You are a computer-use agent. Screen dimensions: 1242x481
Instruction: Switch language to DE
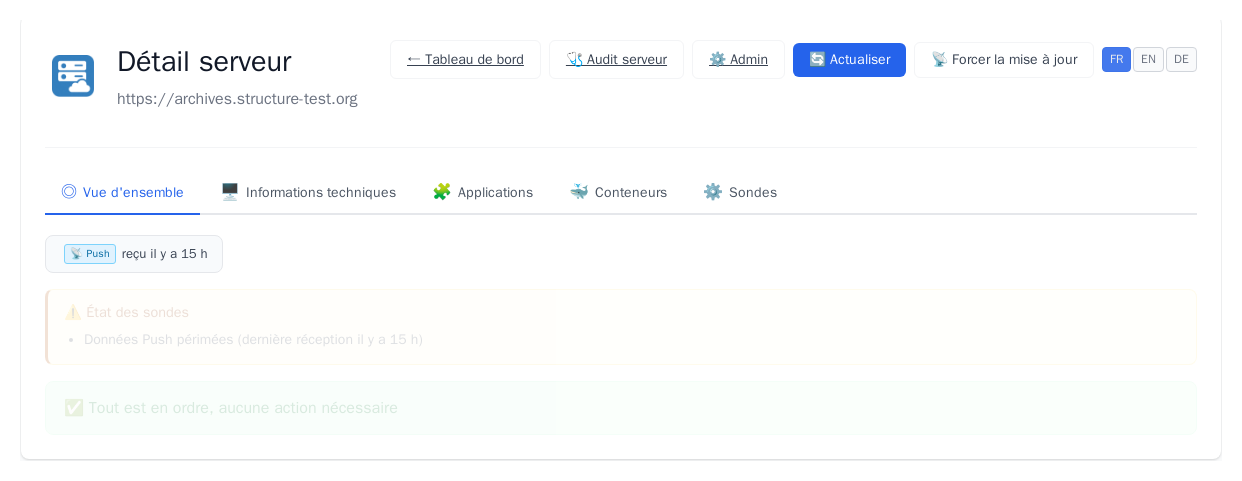pos(1181,60)
